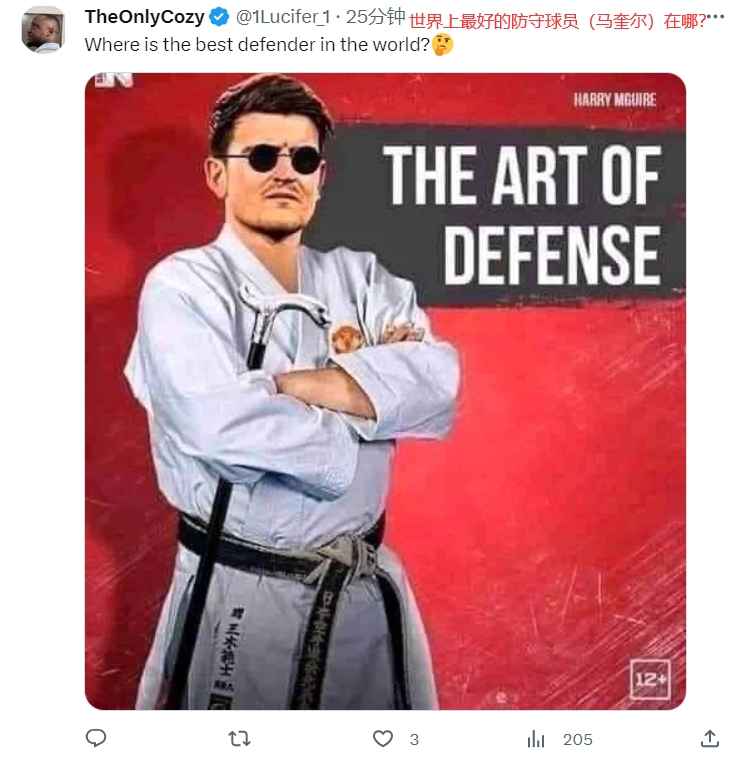The width and height of the screenshot is (736, 765).
Task: Click the reply speech bubble icon
Action: tap(96, 739)
